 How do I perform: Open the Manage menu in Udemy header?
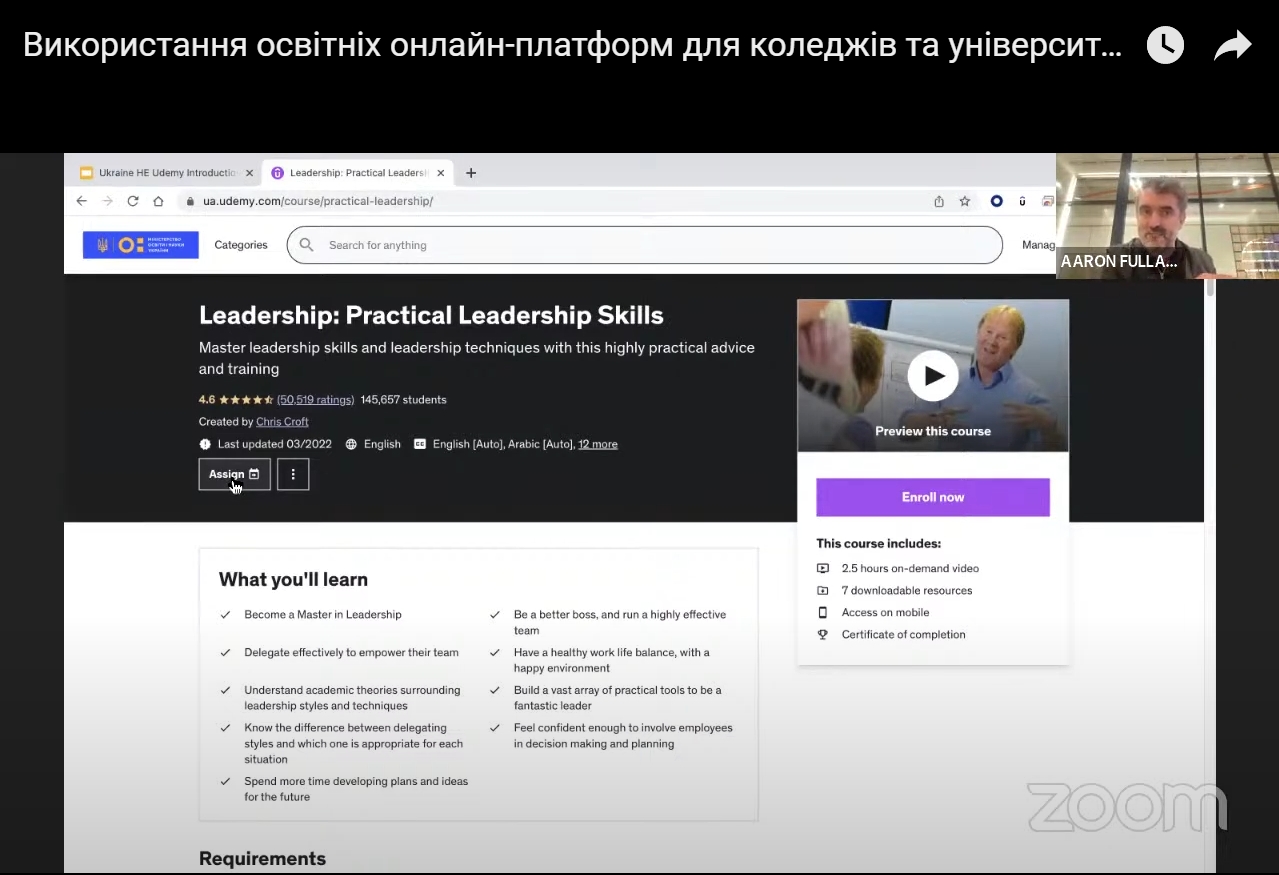1038,245
